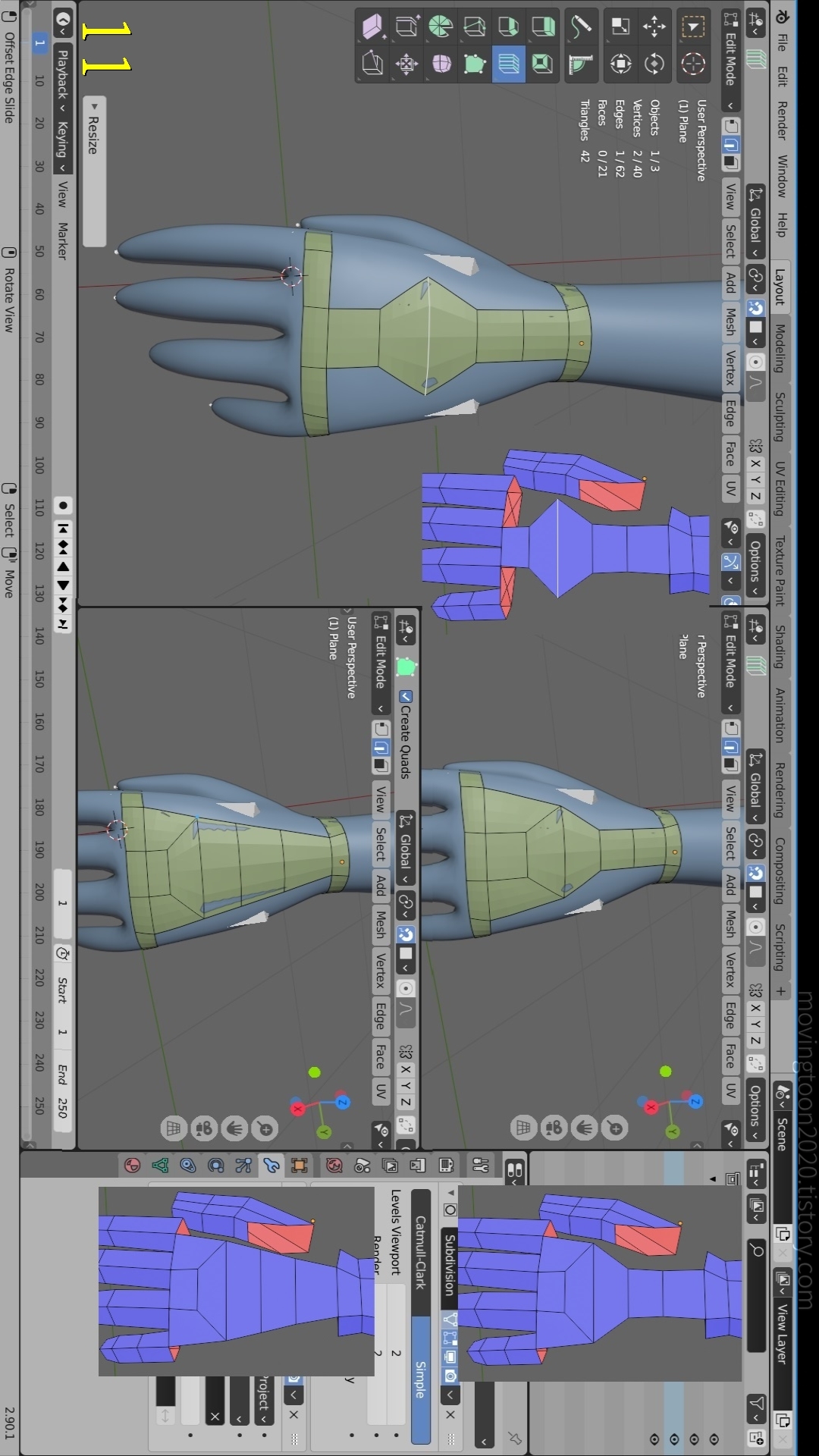819x1456 pixels.
Task: Toggle Subdivision modifier render visibility camera icon
Action: pyautogui.click(x=450, y=1375)
